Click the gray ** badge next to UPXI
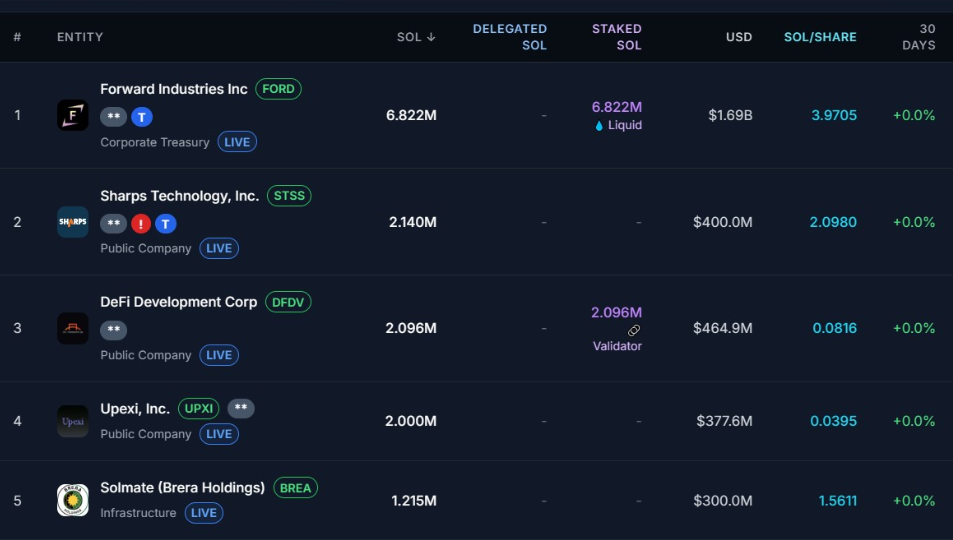 241,408
